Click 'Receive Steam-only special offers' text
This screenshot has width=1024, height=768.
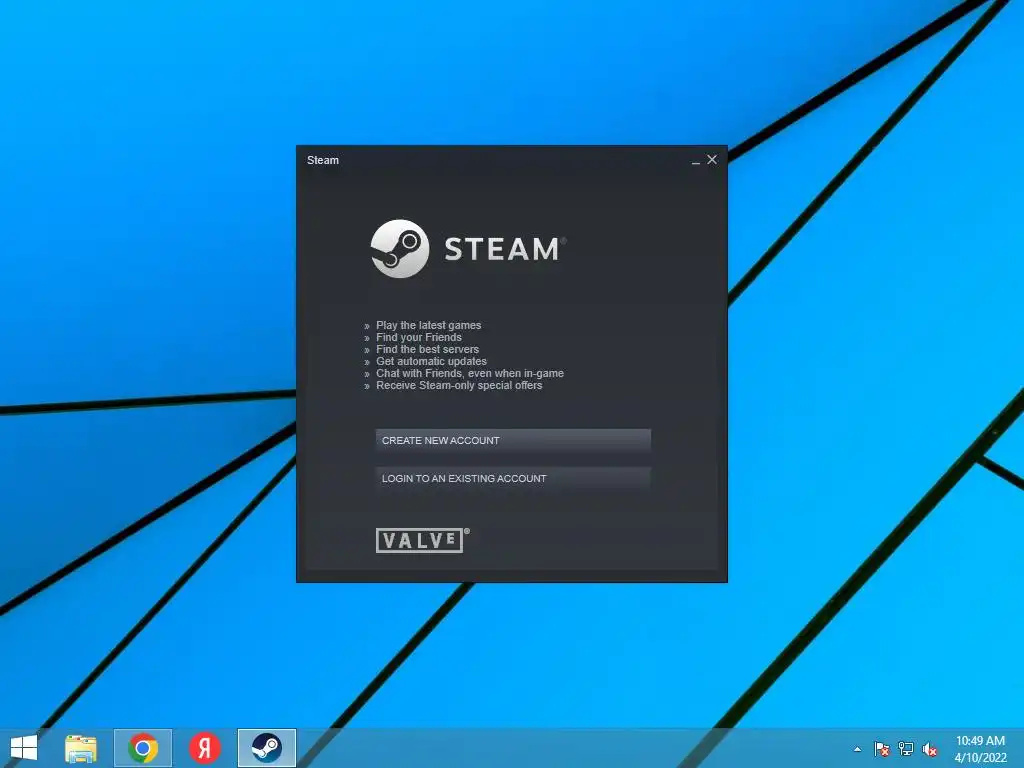point(459,385)
